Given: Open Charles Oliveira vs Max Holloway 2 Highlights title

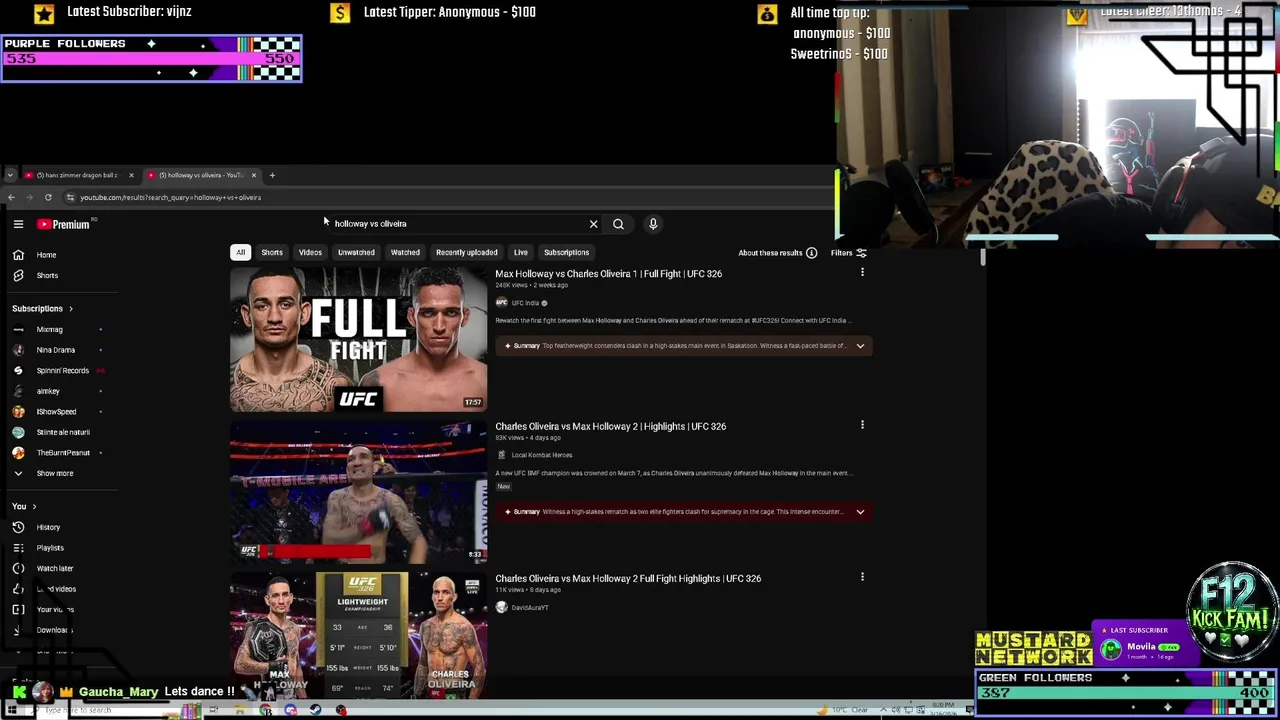Looking at the screenshot, I should pos(610,426).
